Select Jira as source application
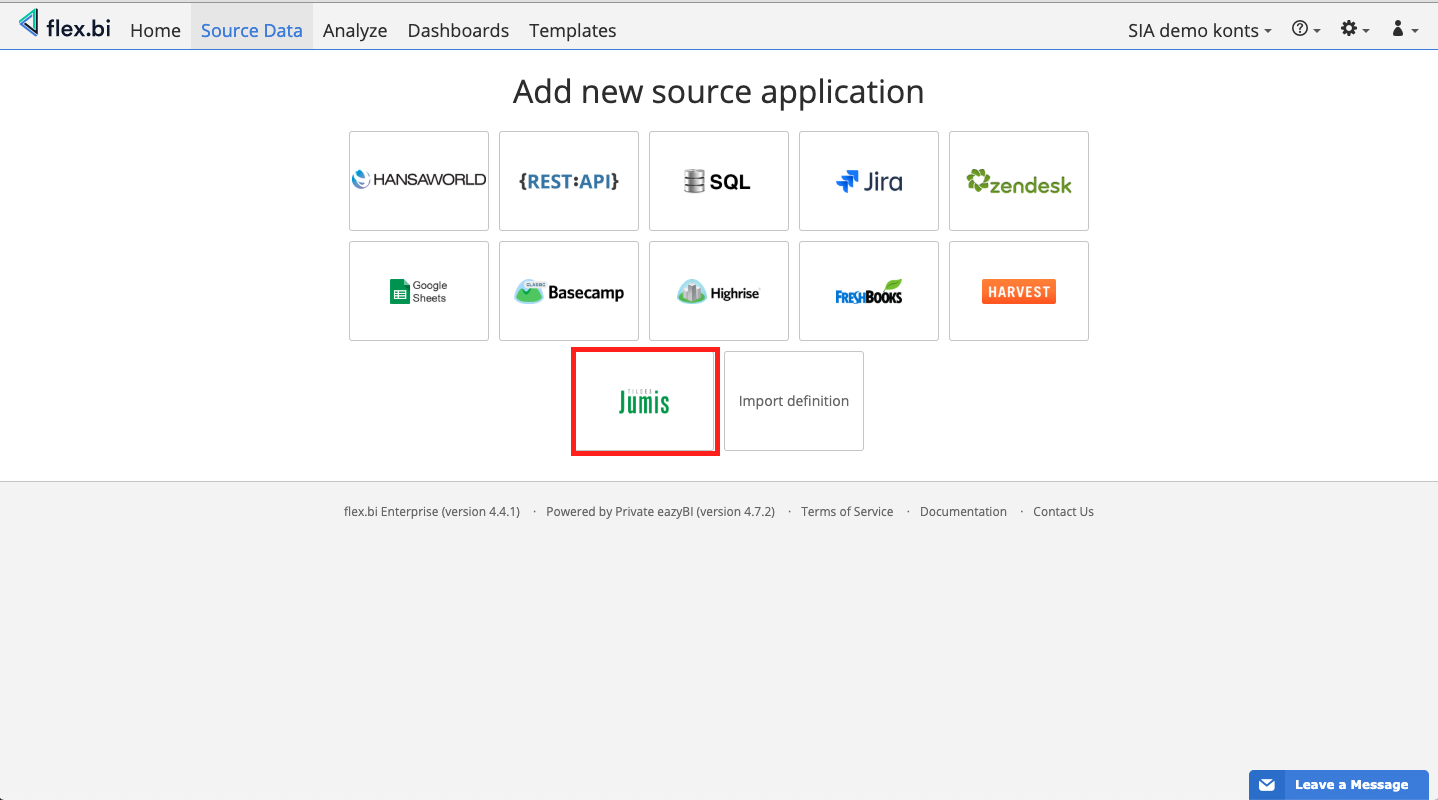The width and height of the screenshot is (1438, 800). pyautogui.click(x=868, y=181)
